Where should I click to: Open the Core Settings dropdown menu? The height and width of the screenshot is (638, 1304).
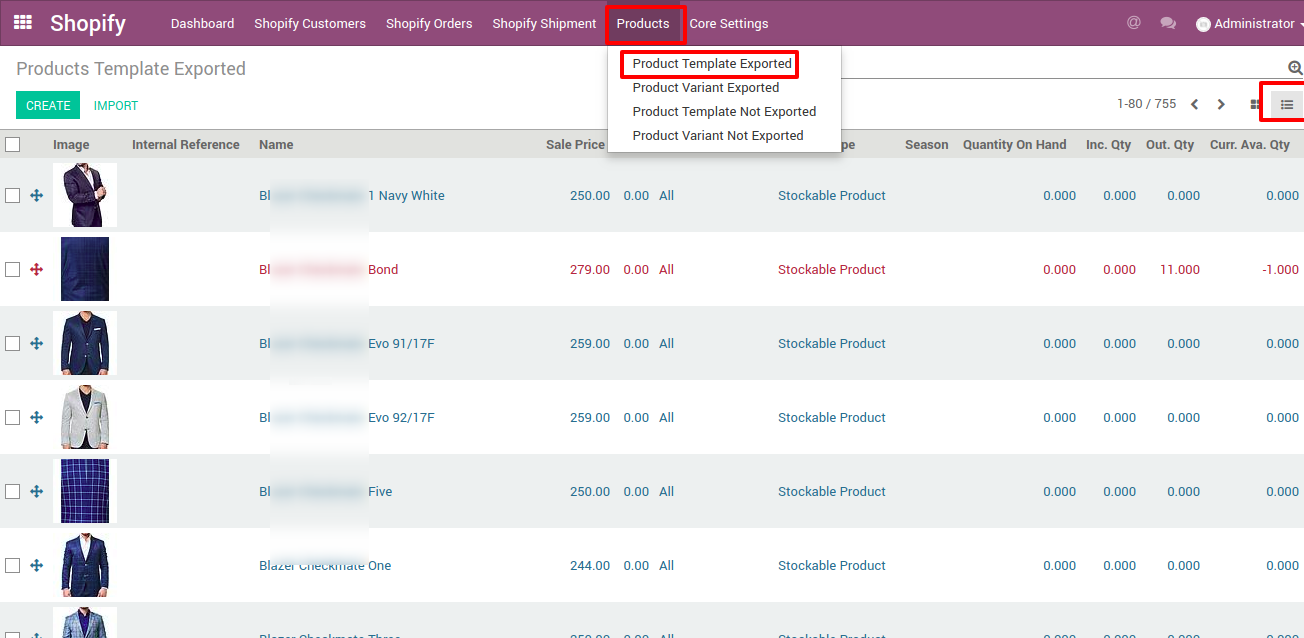tap(729, 23)
